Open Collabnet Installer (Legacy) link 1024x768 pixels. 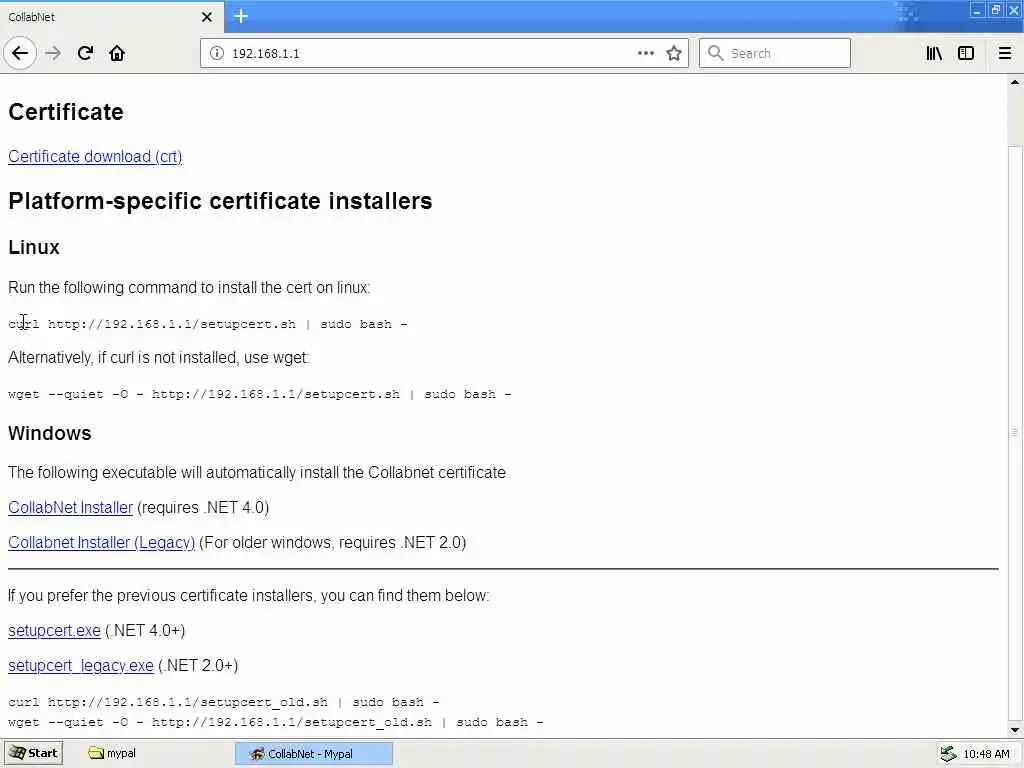pyautogui.click(x=102, y=543)
